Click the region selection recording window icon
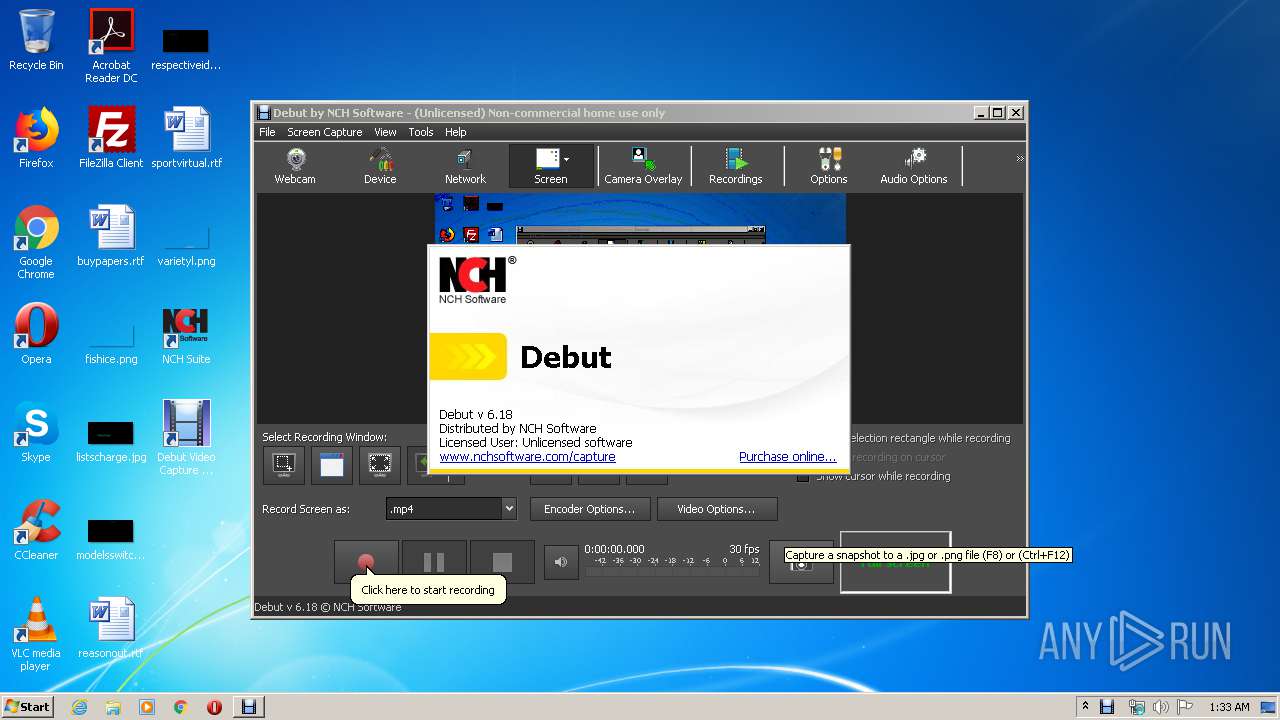The height and width of the screenshot is (720, 1280). 284,465
